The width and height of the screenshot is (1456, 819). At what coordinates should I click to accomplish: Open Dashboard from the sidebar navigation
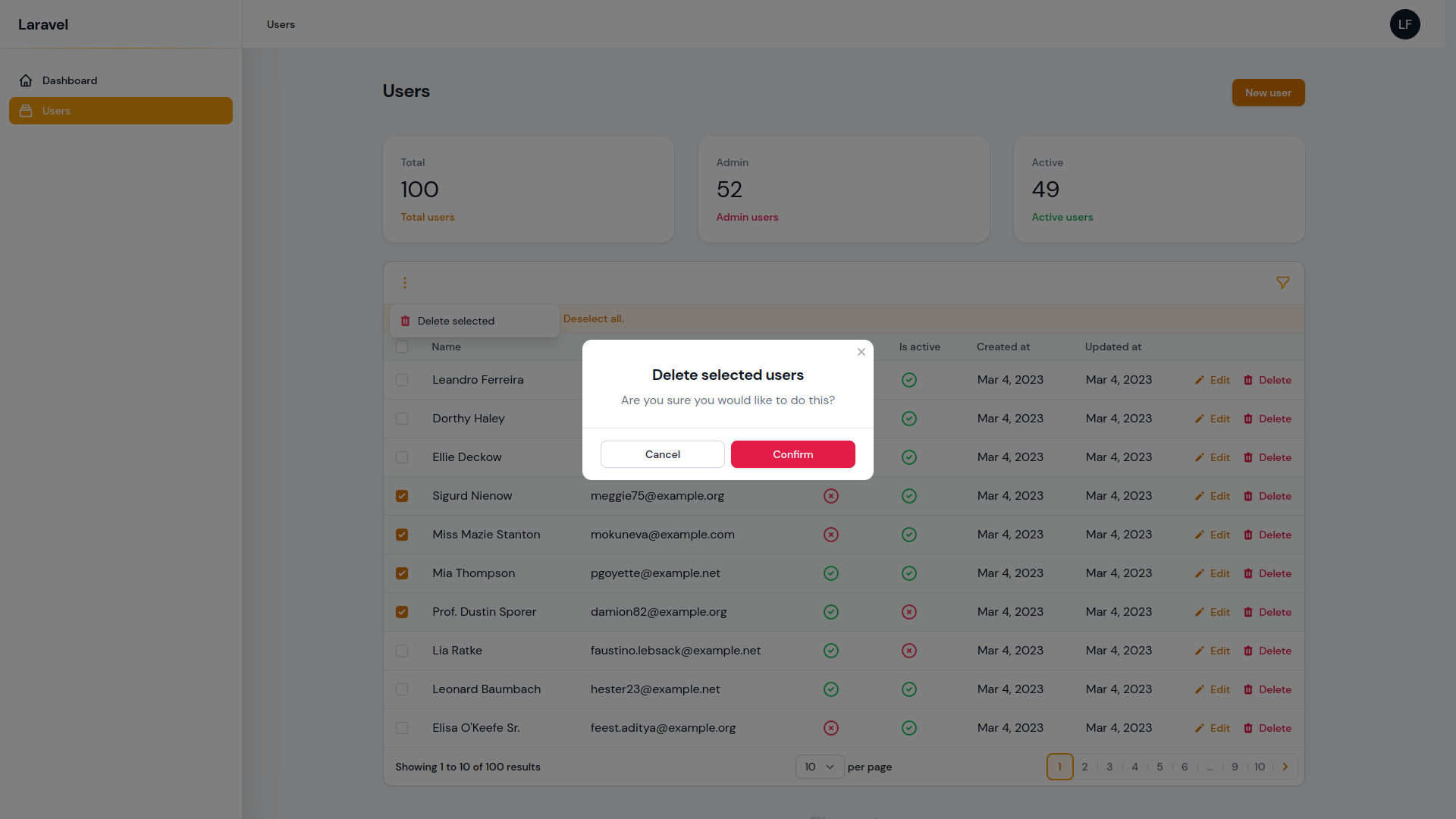coord(69,80)
